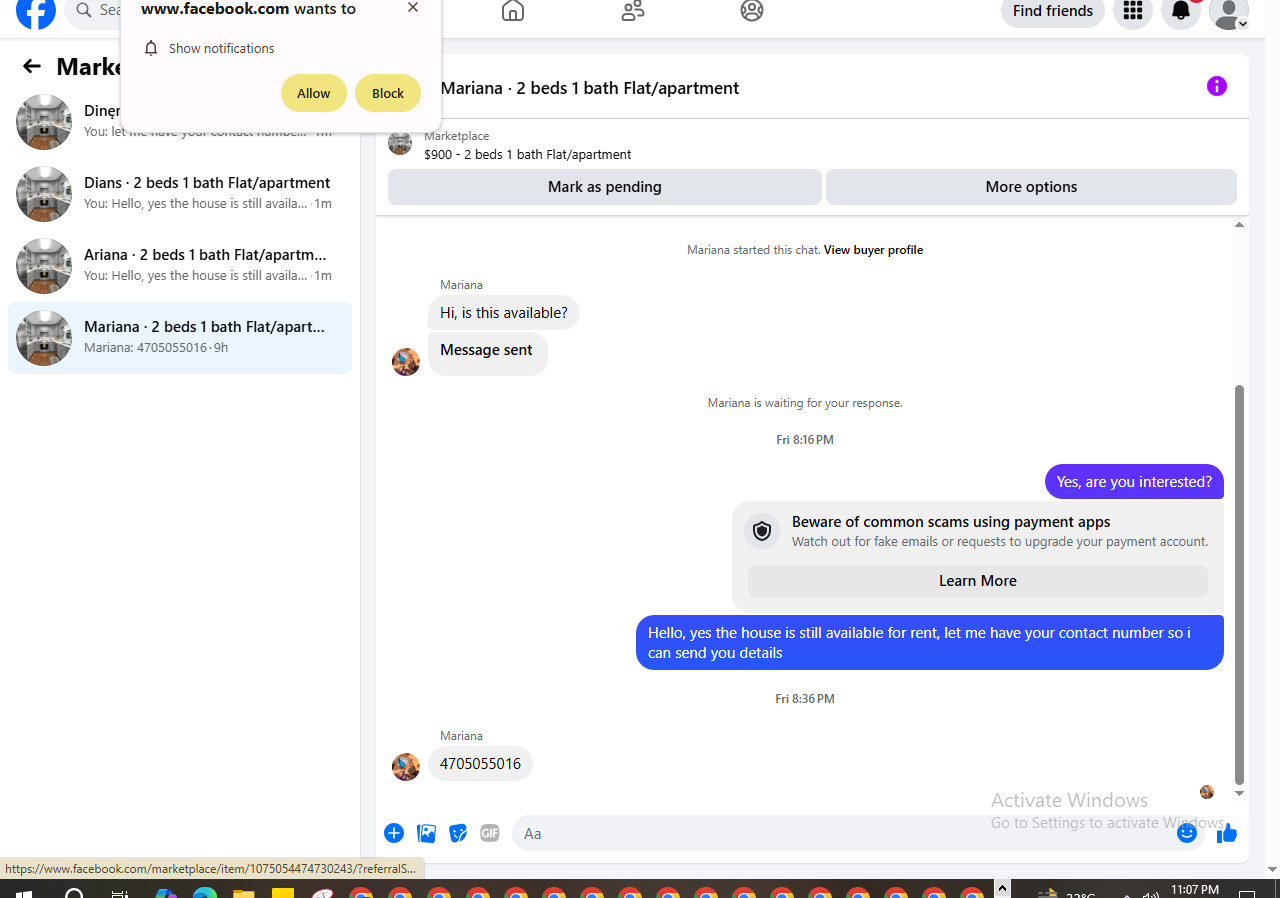Click the '$900 - 2 beds 1 bath' listing text
Viewport: 1280px width, 898px height.
[528, 155]
